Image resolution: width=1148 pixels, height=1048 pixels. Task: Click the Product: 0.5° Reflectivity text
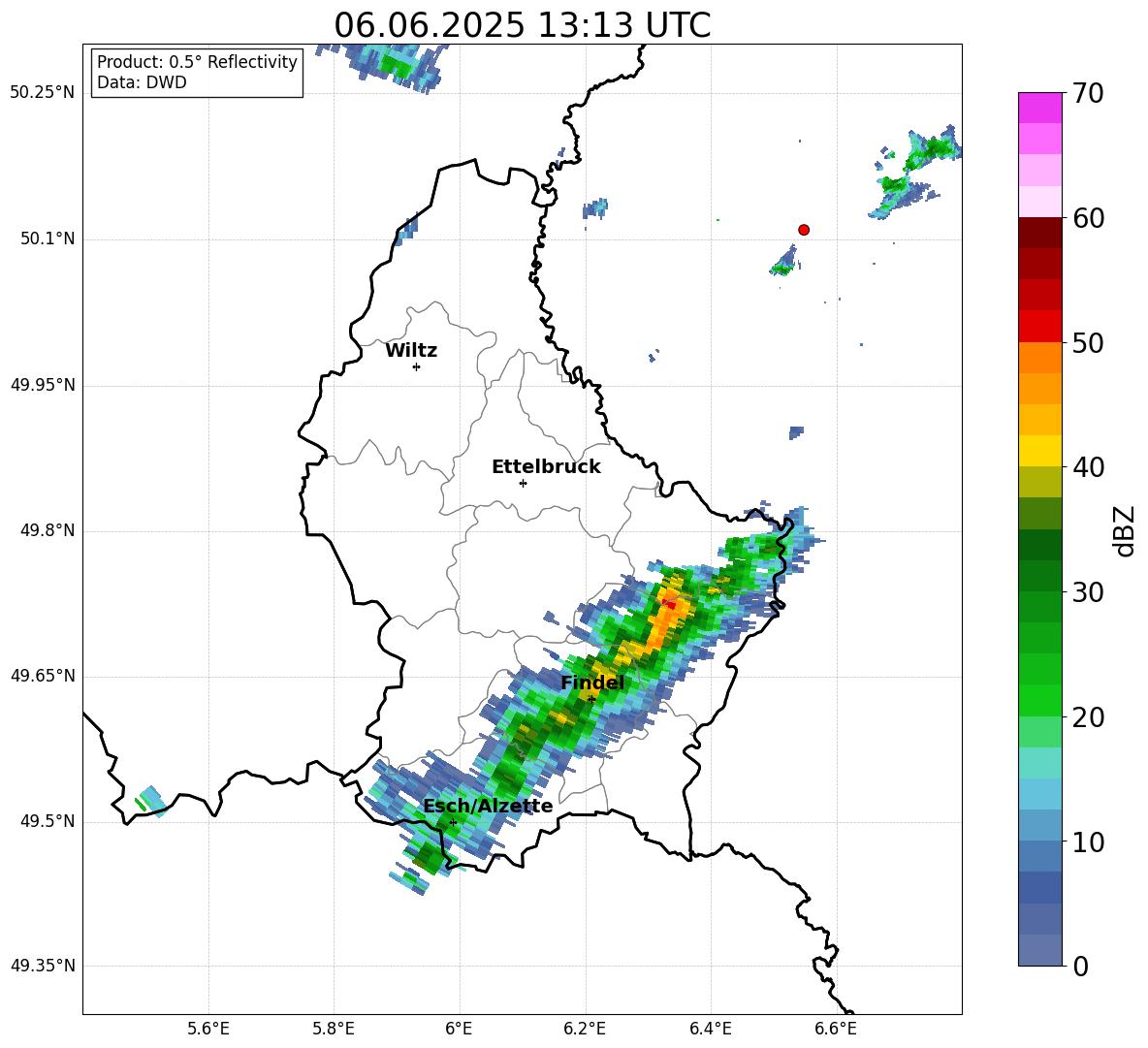(x=197, y=62)
